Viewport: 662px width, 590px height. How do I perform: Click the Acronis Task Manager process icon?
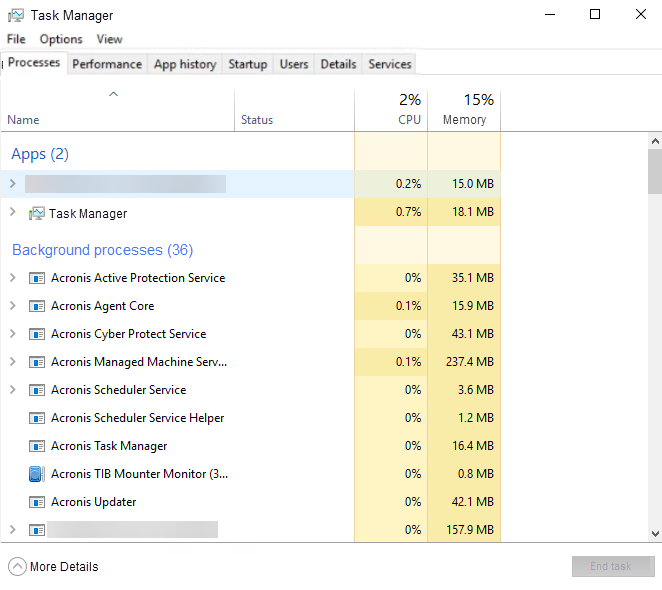pos(37,446)
